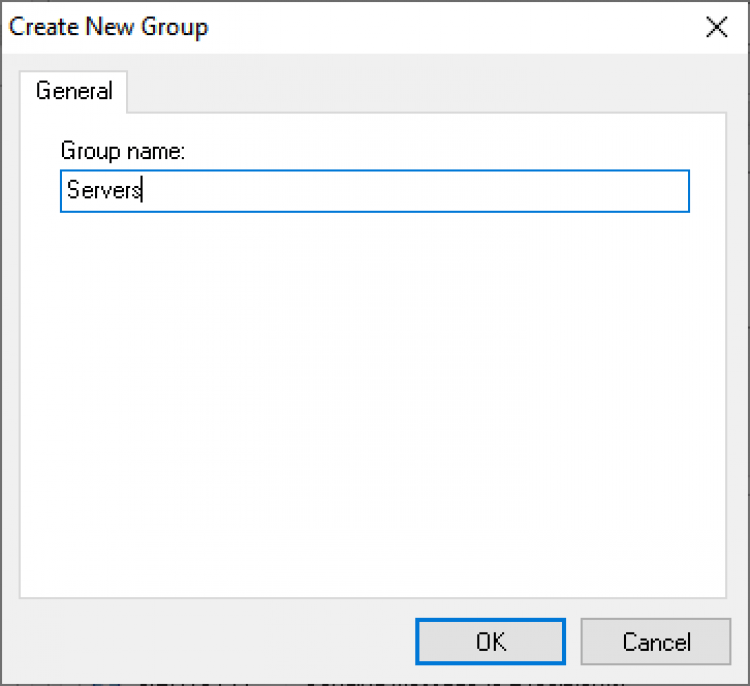Abort new group creation via Cancel
The height and width of the screenshot is (686, 750).
click(657, 642)
